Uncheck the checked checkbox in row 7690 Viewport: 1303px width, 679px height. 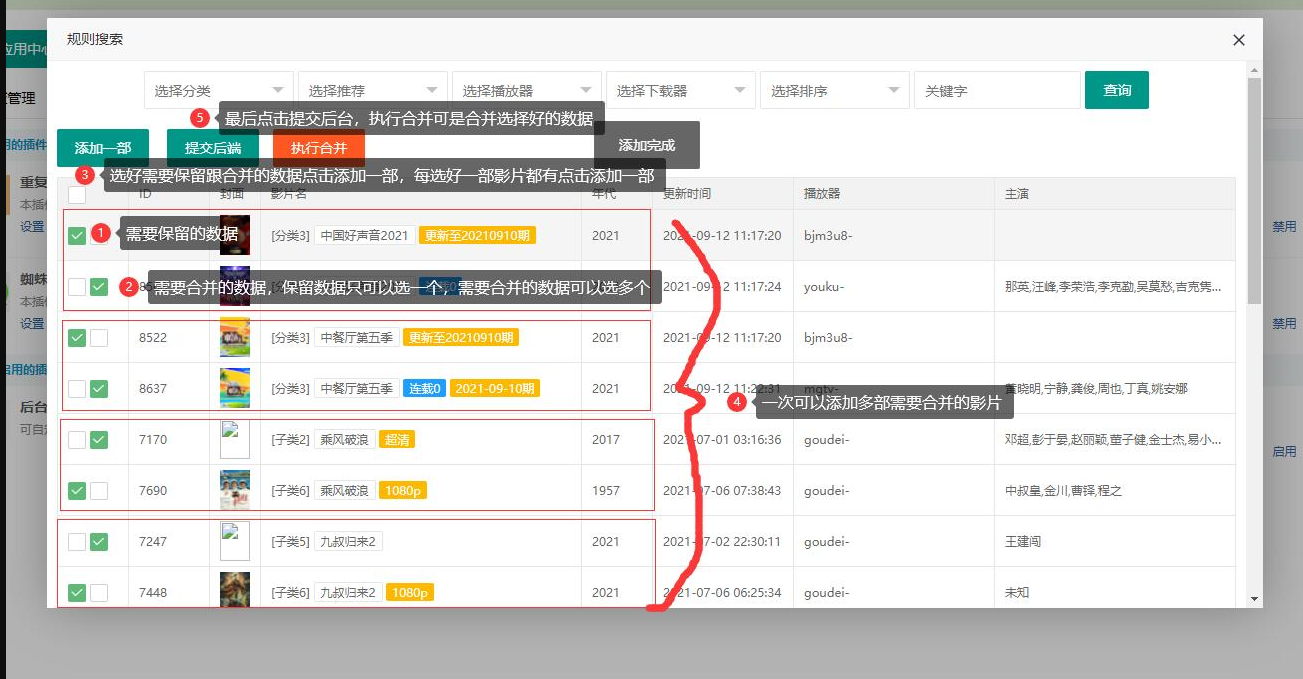(x=77, y=491)
